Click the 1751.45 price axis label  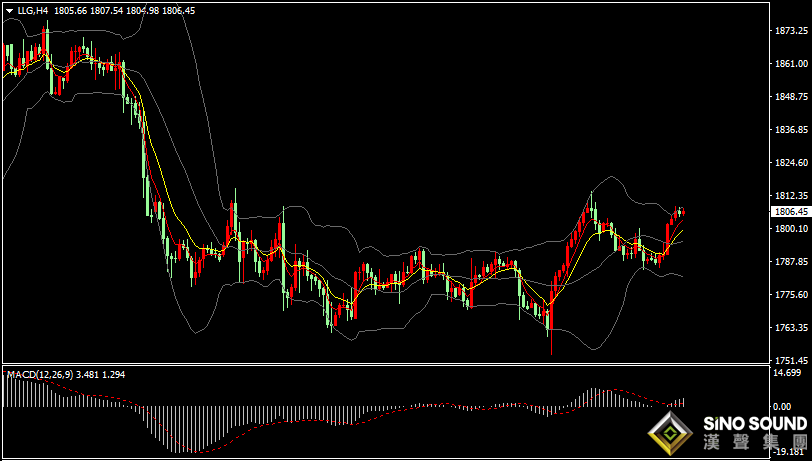pos(791,360)
